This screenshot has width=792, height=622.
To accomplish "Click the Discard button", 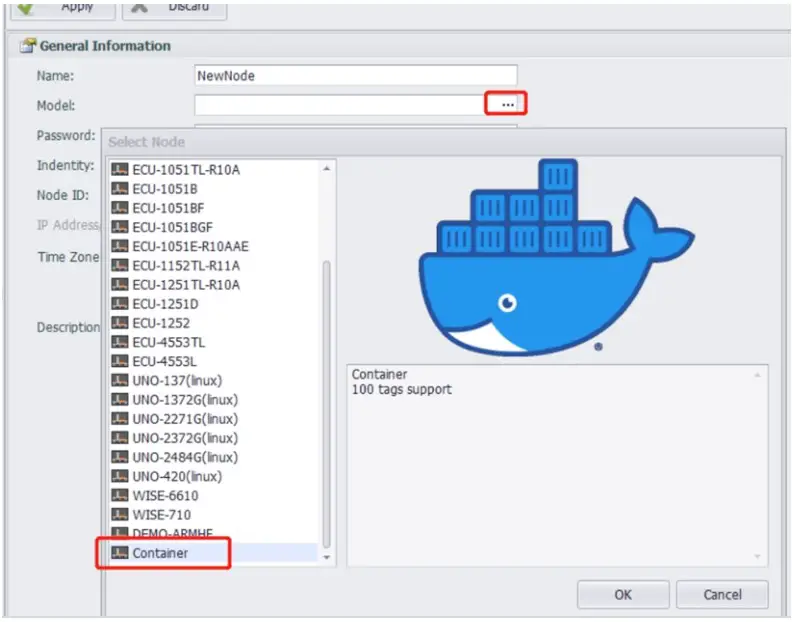I will tap(175, 10).
